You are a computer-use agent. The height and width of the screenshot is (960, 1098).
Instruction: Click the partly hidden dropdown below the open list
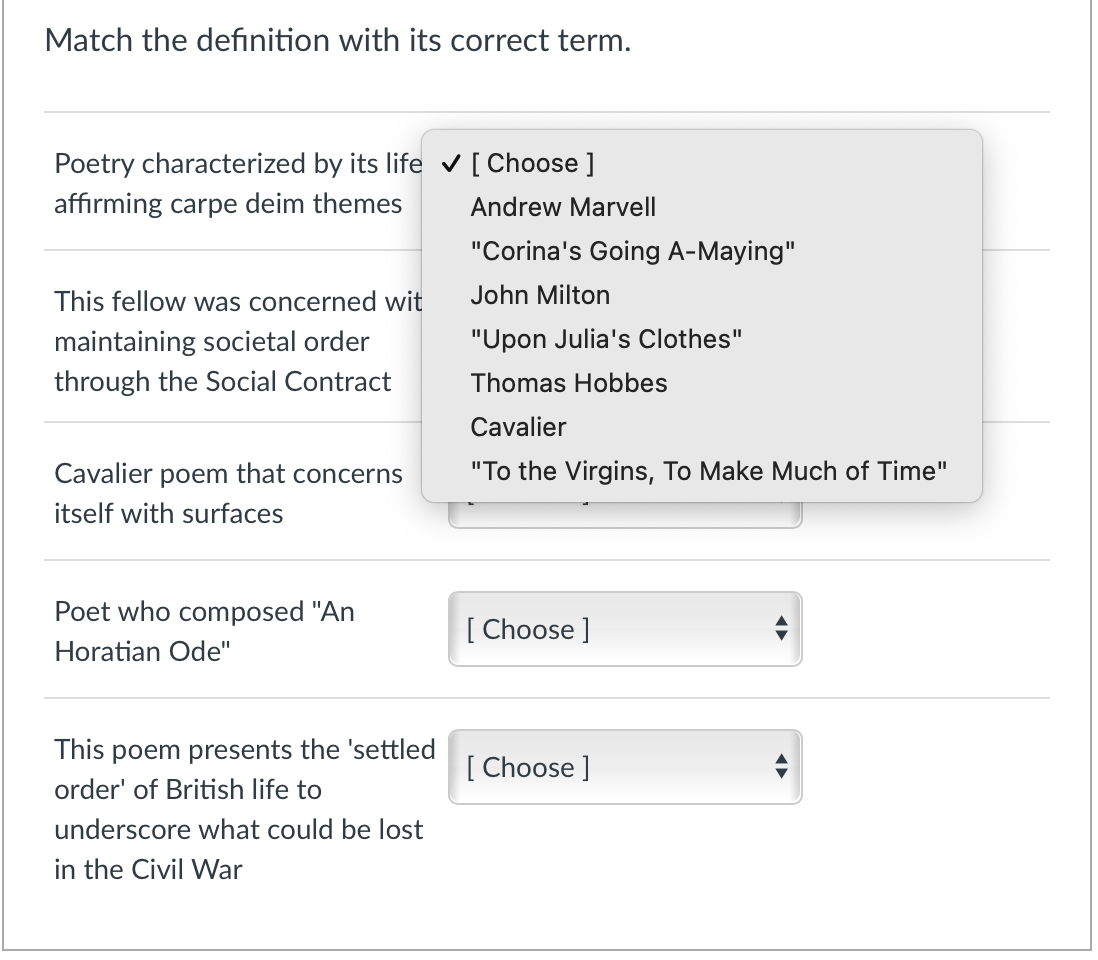(624, 516)
